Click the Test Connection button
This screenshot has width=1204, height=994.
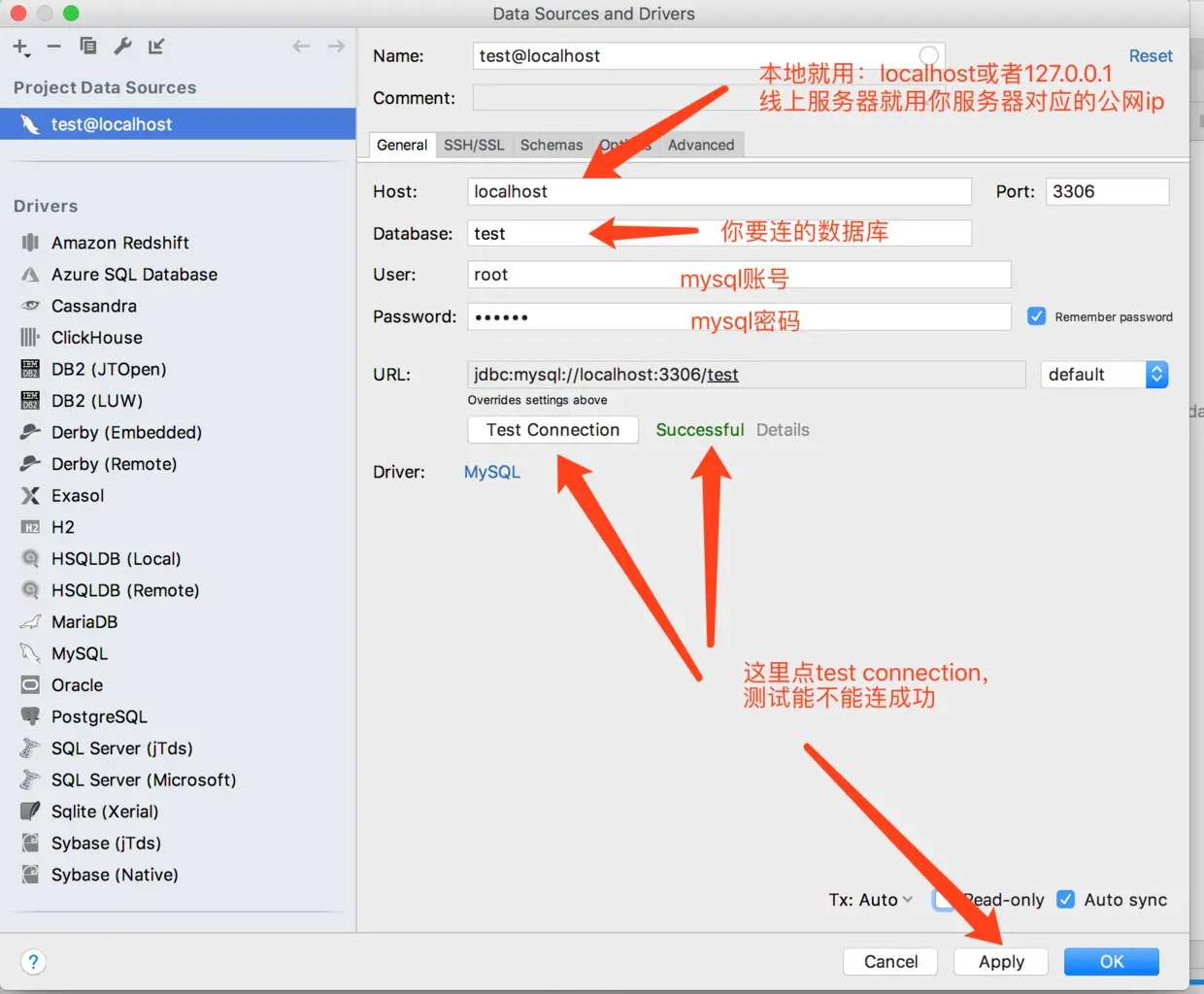tap(552, 430)
